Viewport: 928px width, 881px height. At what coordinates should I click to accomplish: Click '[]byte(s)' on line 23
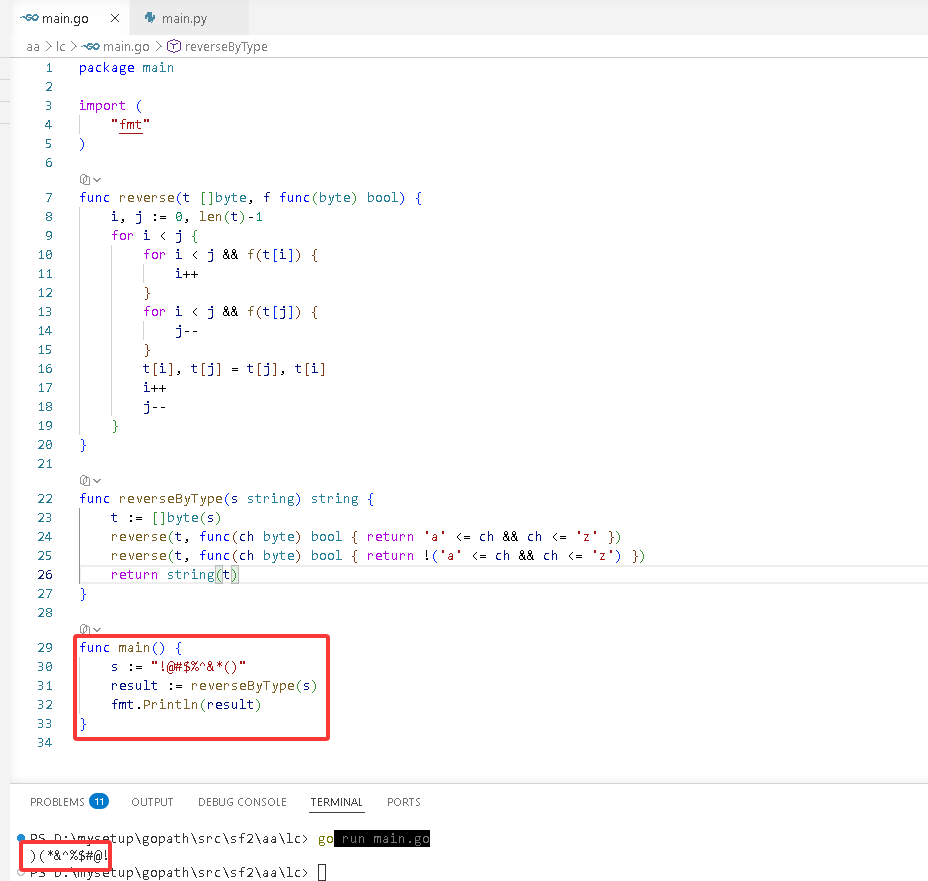point(186,518)
